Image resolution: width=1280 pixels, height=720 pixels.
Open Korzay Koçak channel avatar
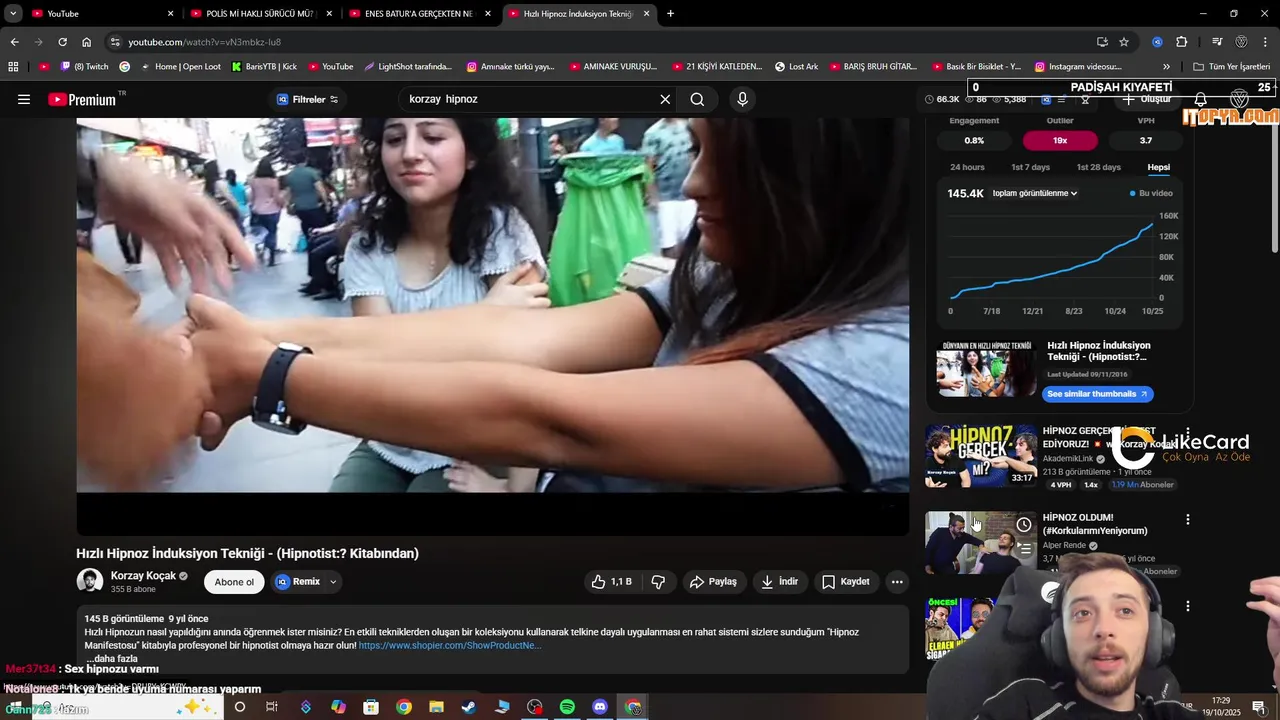[x=90, y=581]
